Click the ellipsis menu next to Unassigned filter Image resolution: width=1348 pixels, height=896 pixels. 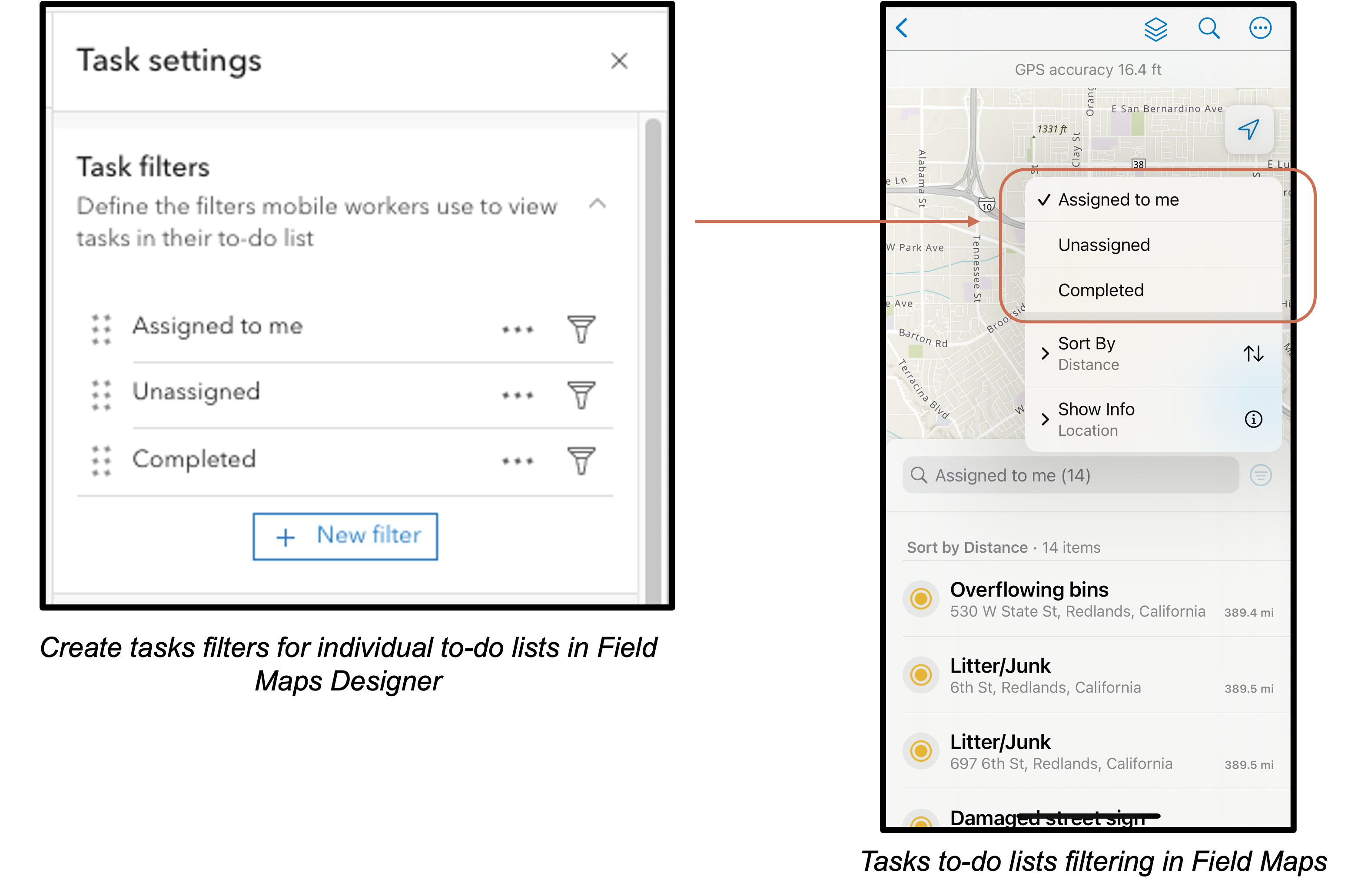coord(518,395)
